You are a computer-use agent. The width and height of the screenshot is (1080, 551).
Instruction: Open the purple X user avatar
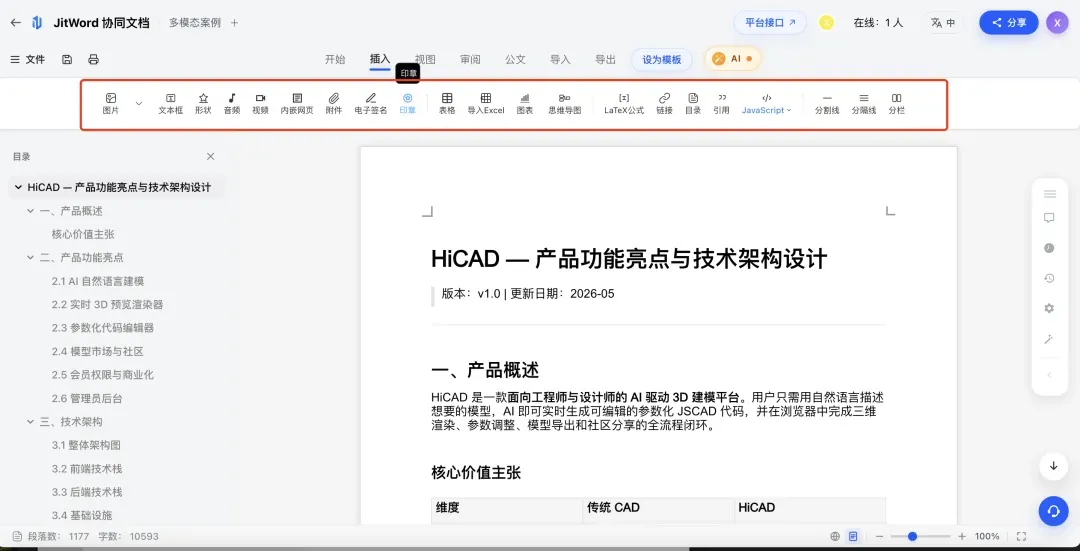tap(1057, 23)
